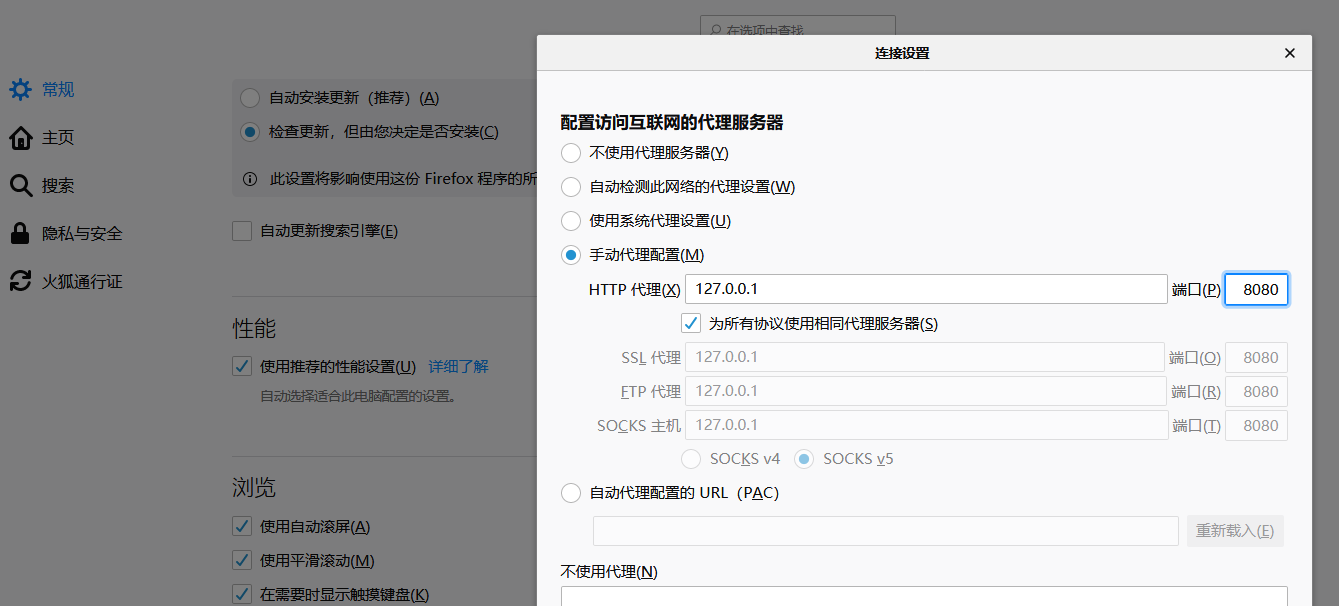Click the 不使用代理 text box
The height and width of the screenshot is (606, 1339).
924,596
